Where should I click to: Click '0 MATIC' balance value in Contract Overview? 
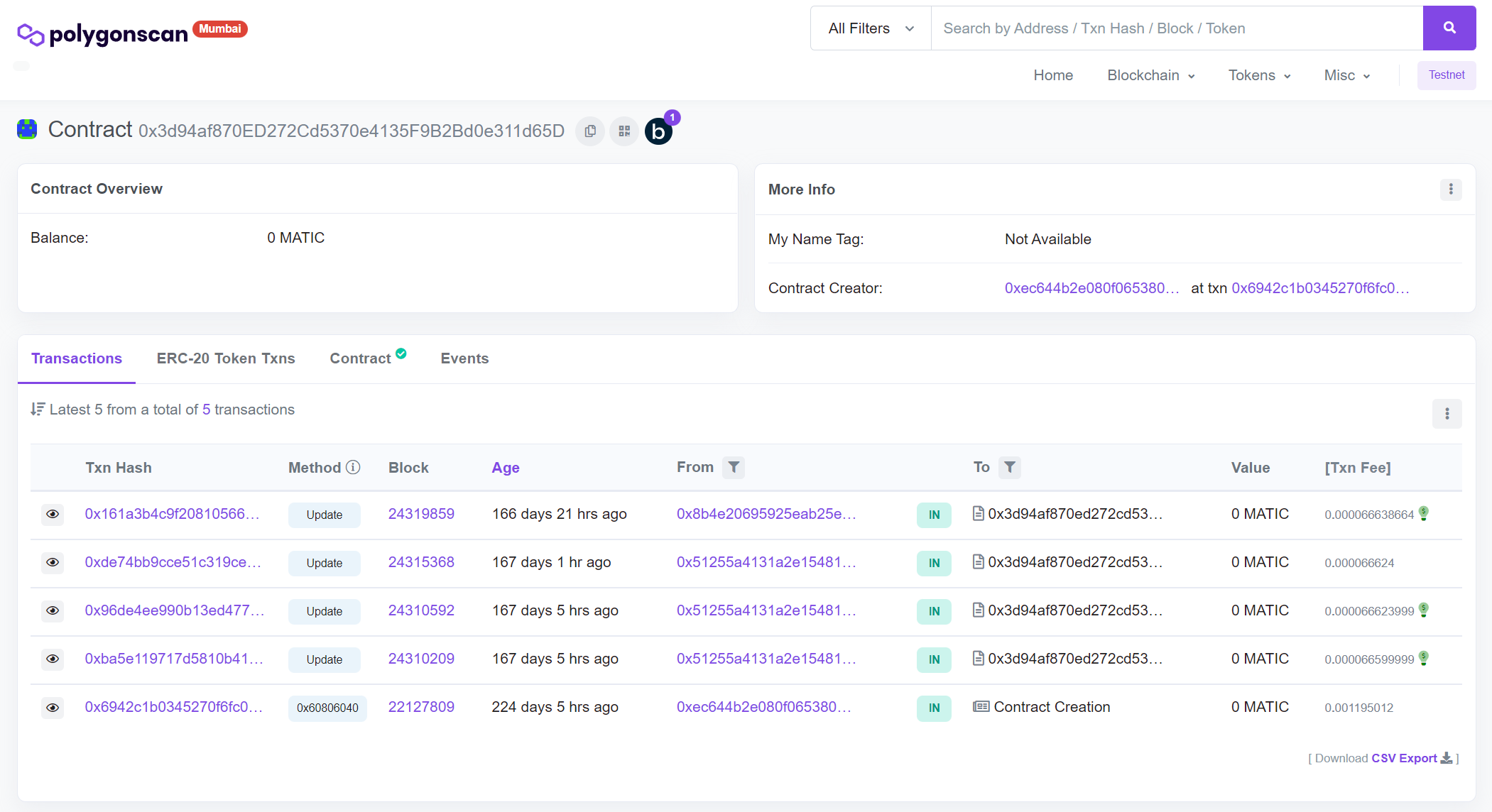[295, 238]
